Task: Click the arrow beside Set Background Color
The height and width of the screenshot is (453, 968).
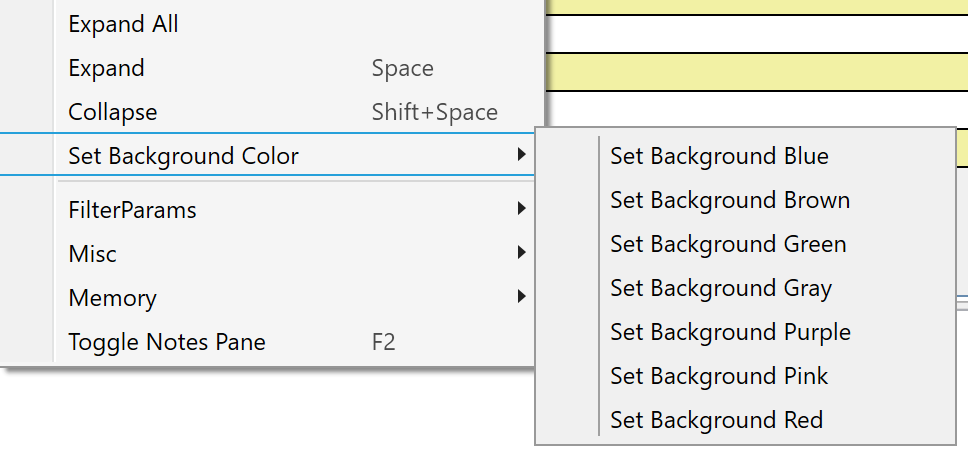Action: coord(521,155)
